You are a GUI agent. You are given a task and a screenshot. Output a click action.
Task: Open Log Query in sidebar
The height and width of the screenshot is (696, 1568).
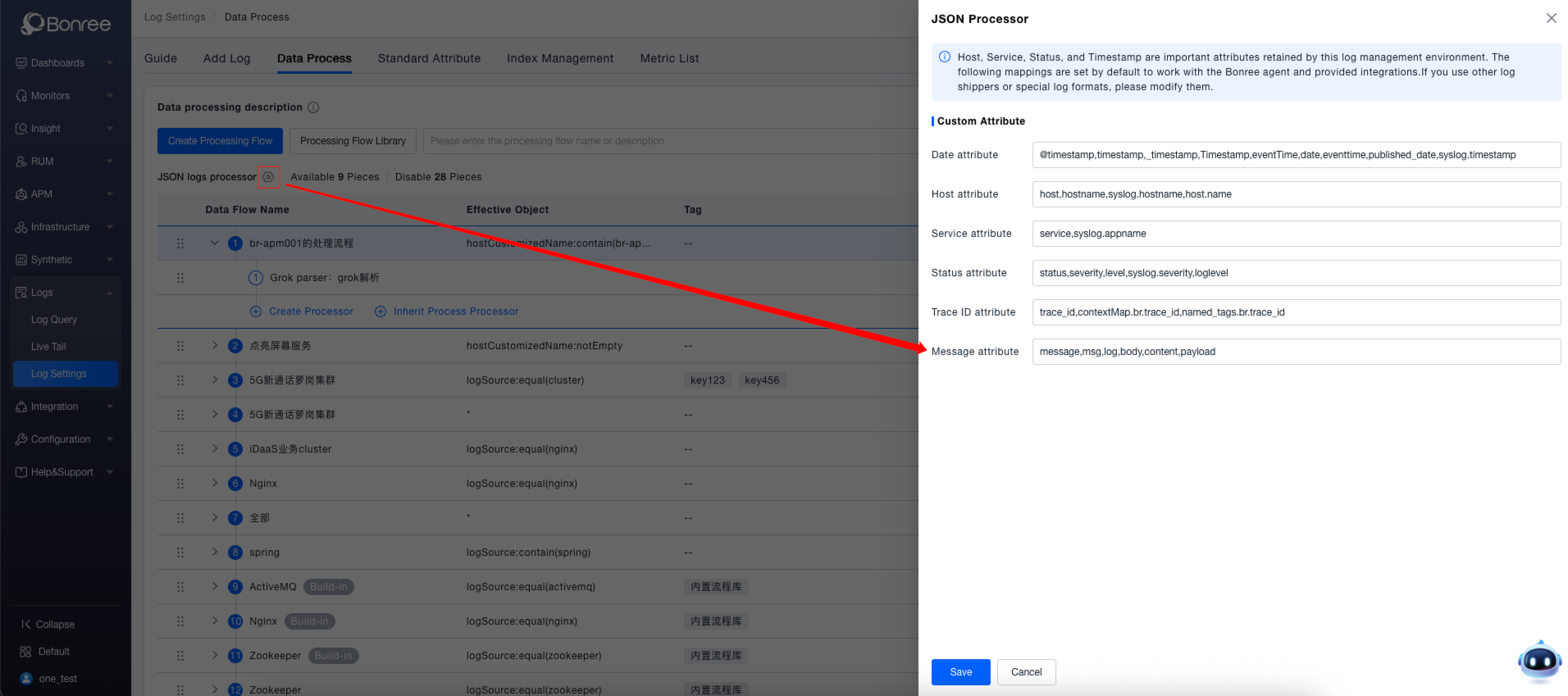coord(54,320)
